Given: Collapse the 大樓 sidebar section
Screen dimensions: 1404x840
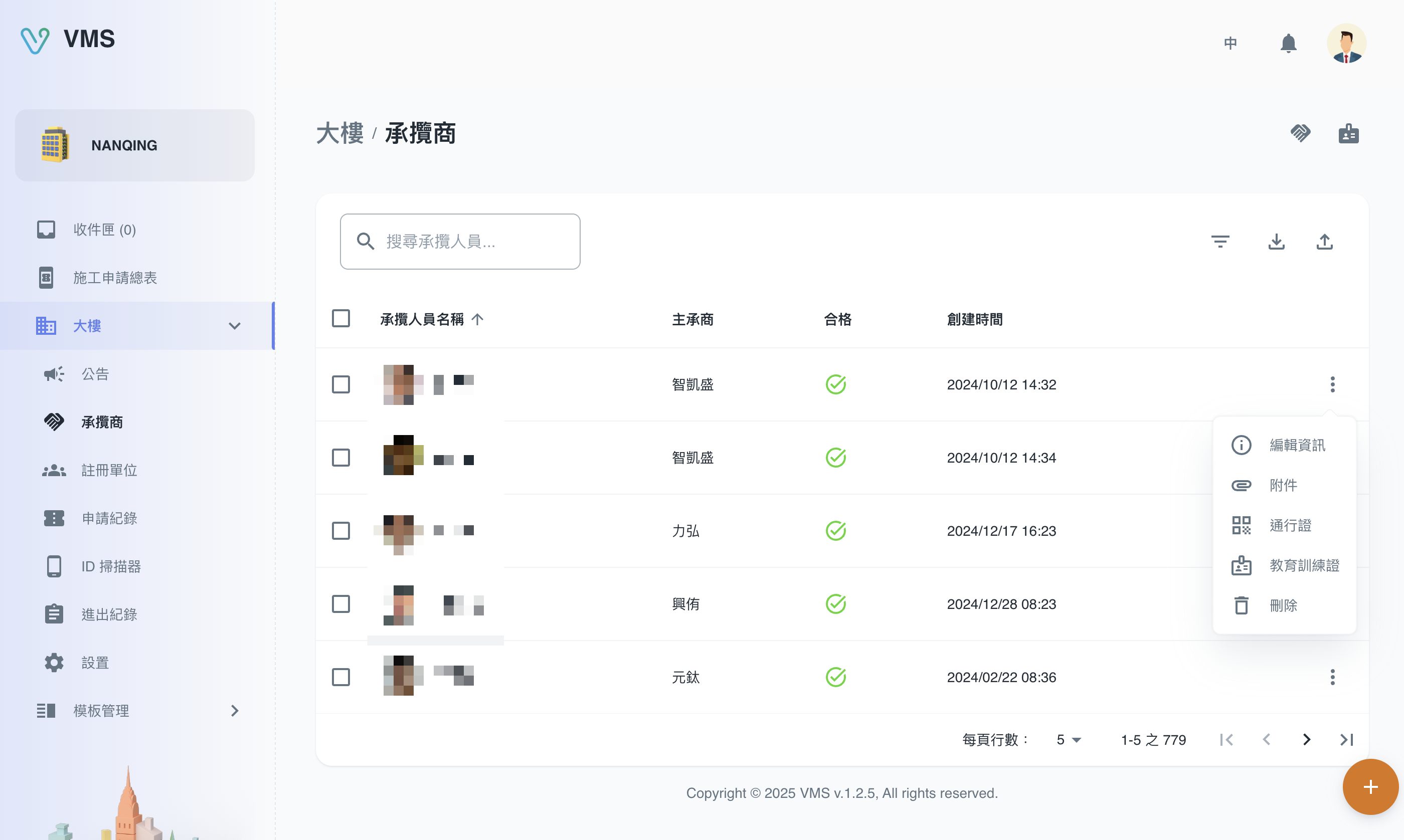Looking at the screenshot, I should [x=234, y=326].
